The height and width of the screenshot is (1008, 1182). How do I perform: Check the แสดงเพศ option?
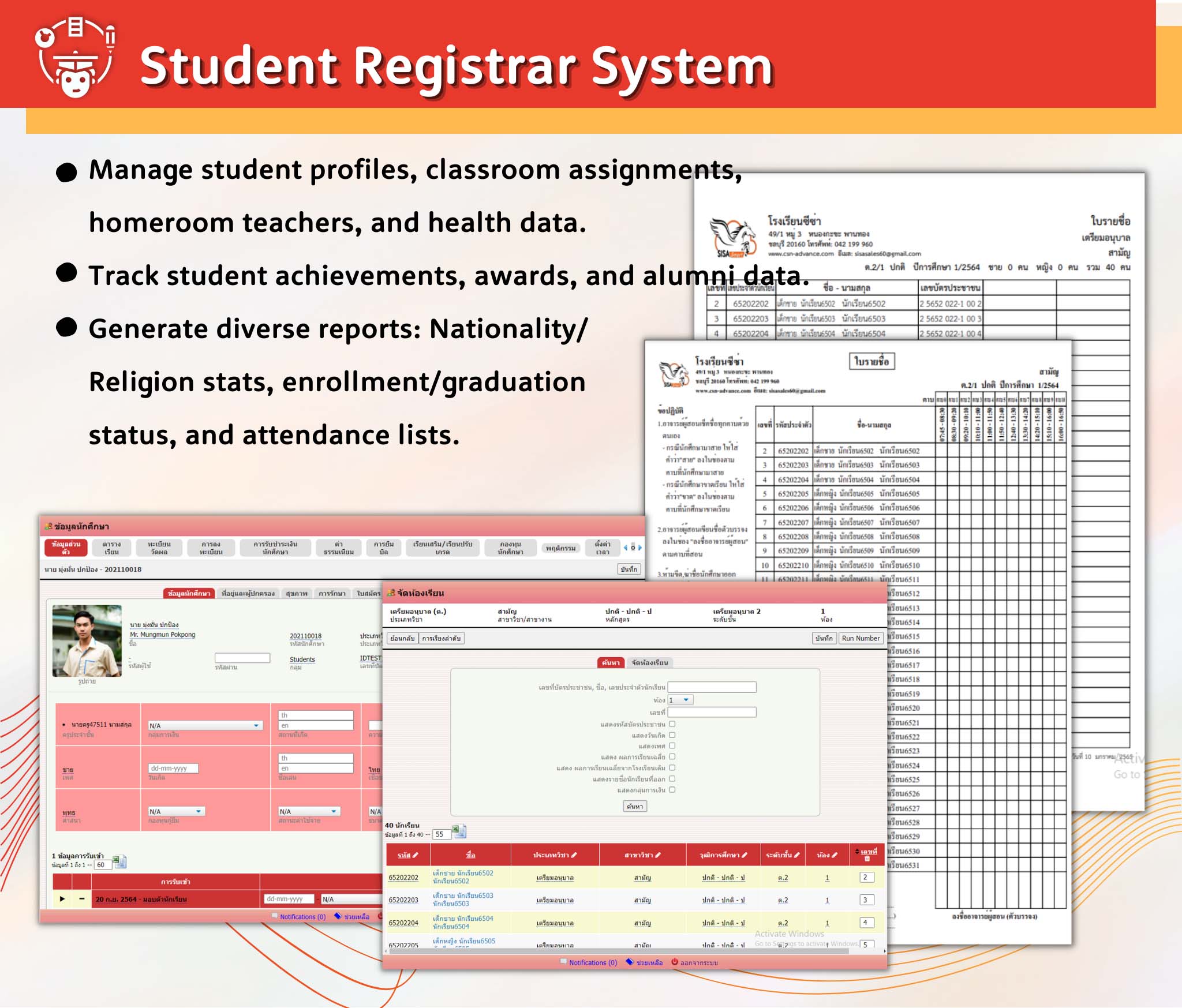pos(672,746)
